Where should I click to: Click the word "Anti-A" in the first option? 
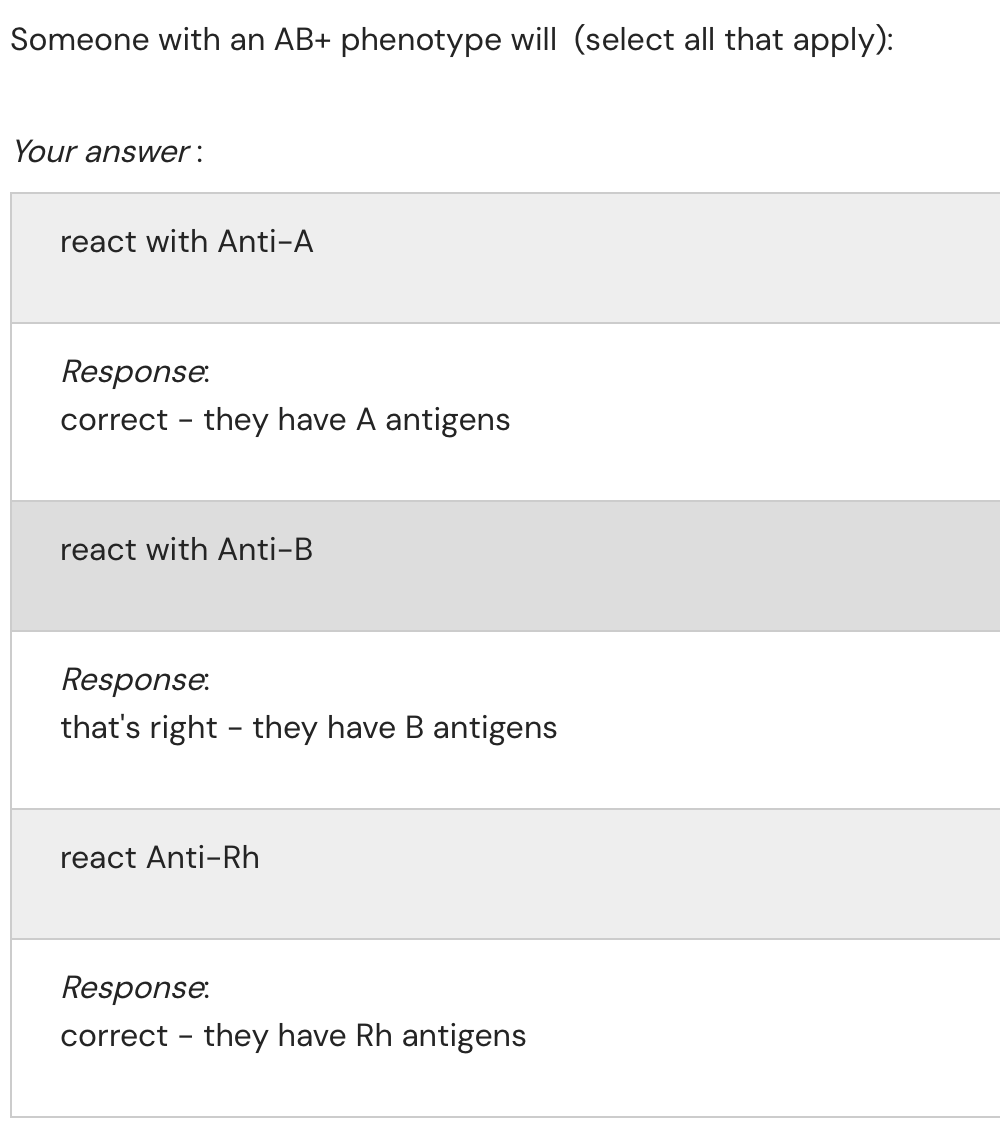tap(265, 242)
